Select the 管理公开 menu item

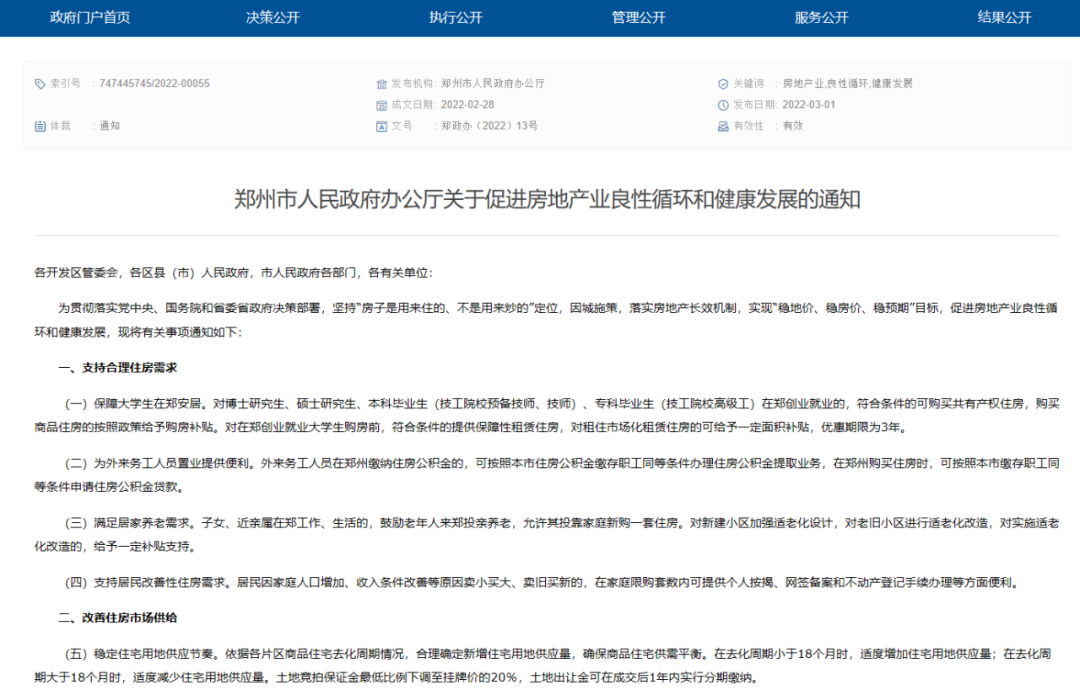pos(638,18)
